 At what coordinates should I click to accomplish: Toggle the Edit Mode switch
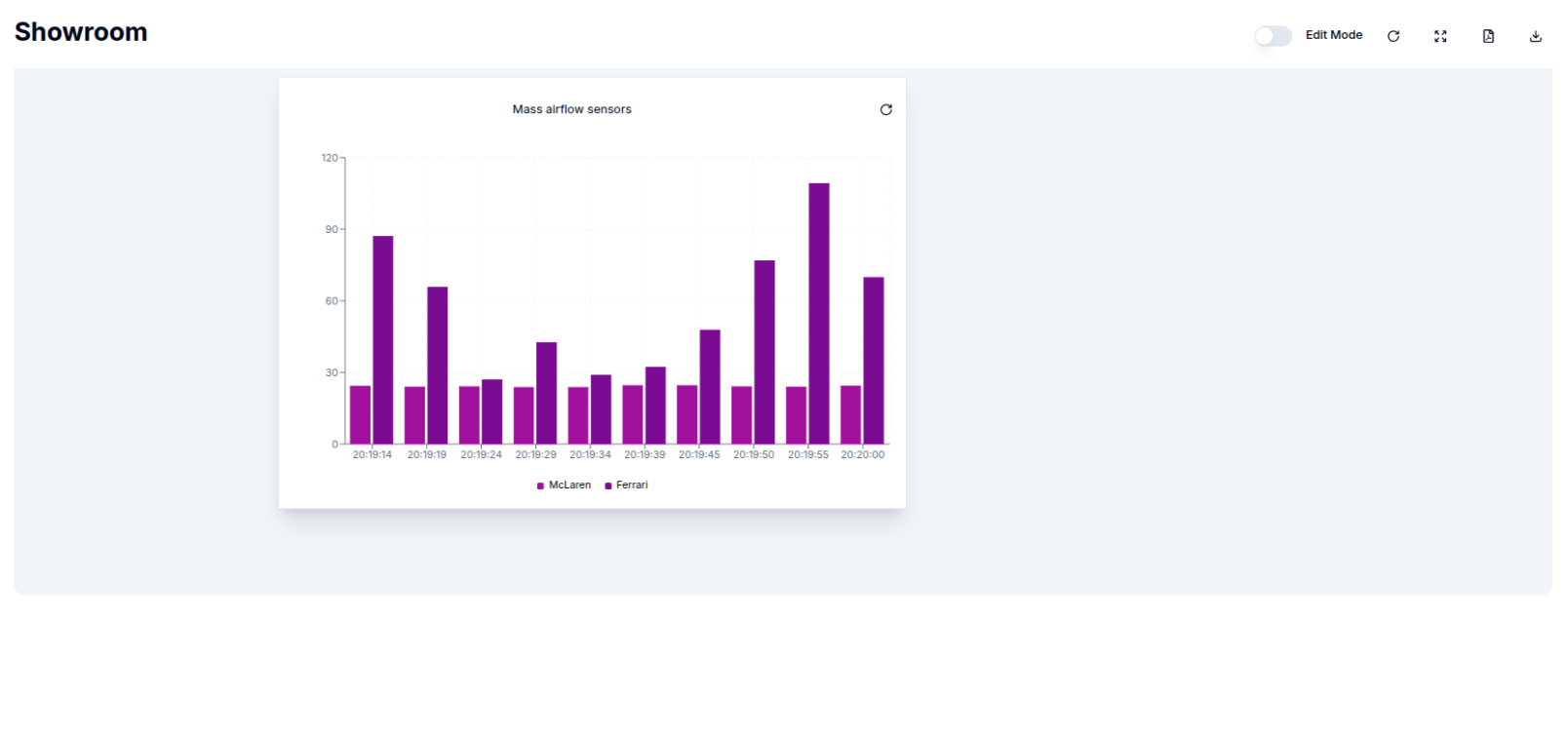pyautogui.click(x=1273, y=36)
